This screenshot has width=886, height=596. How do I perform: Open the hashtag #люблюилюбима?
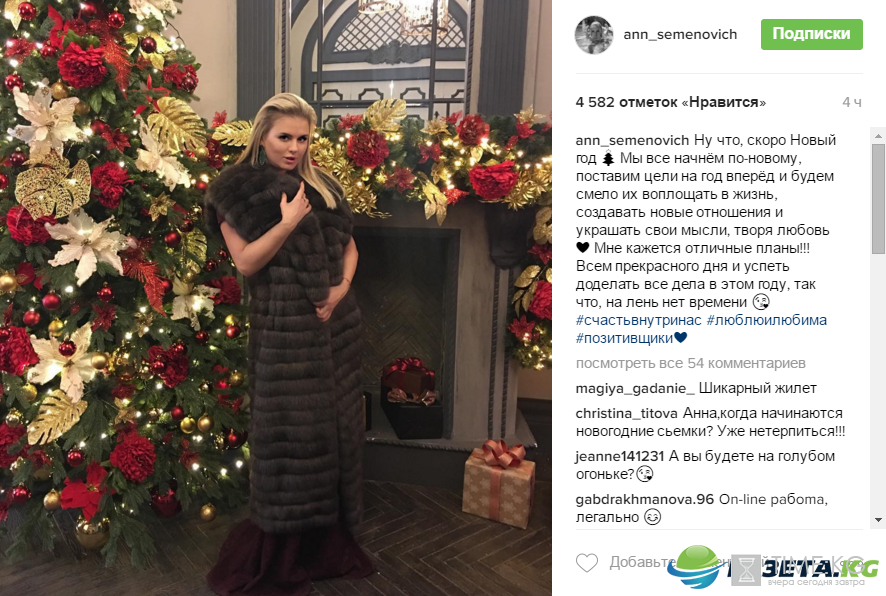[x=767, y=320]
